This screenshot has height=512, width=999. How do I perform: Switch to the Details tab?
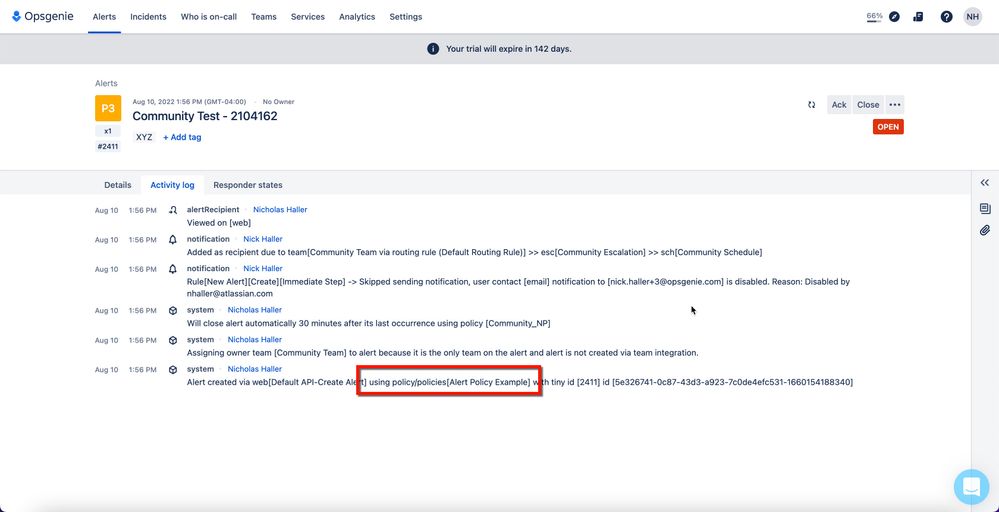[x=118, y=185]
